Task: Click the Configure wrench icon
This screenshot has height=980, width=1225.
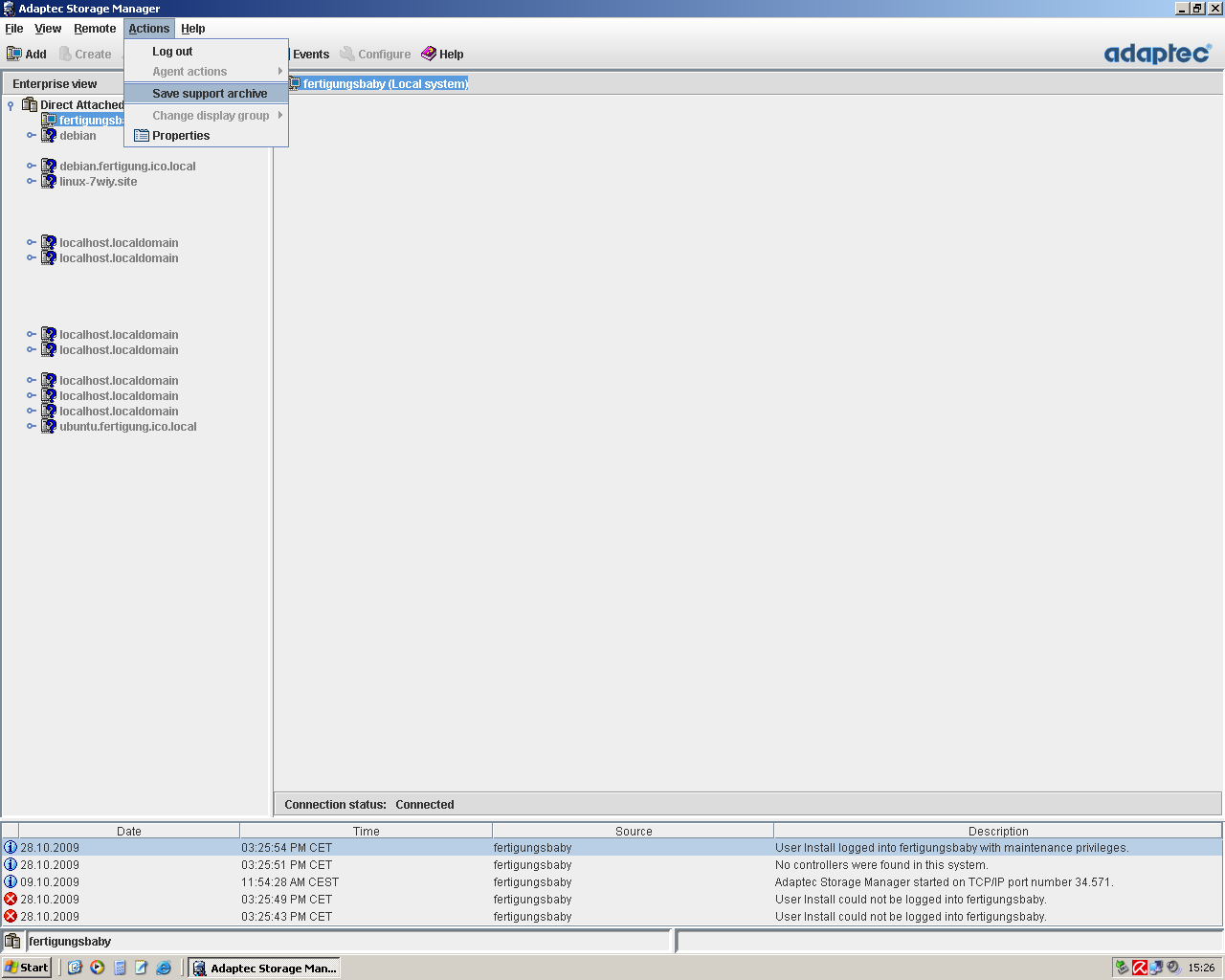Action: click(347, 54)
